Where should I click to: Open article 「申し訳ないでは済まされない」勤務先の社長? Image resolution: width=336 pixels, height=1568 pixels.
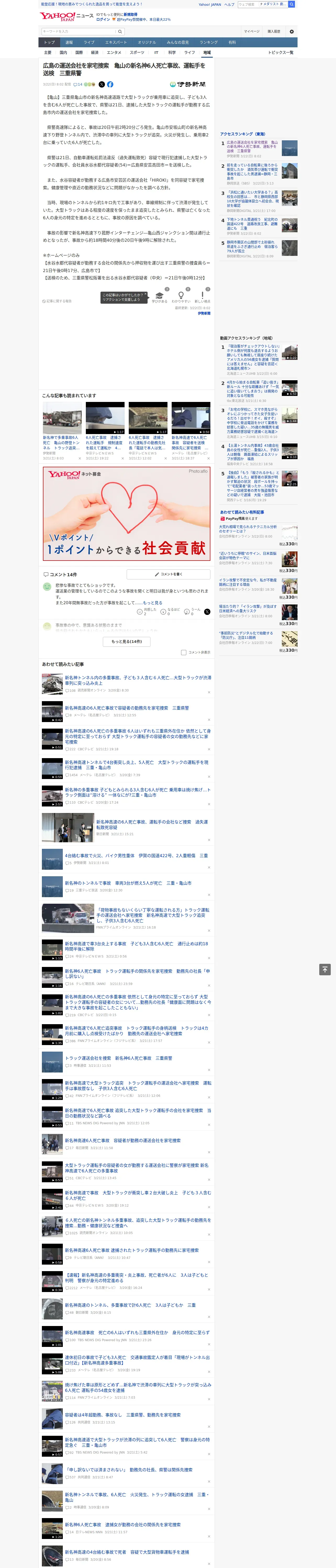(129, 1469)
